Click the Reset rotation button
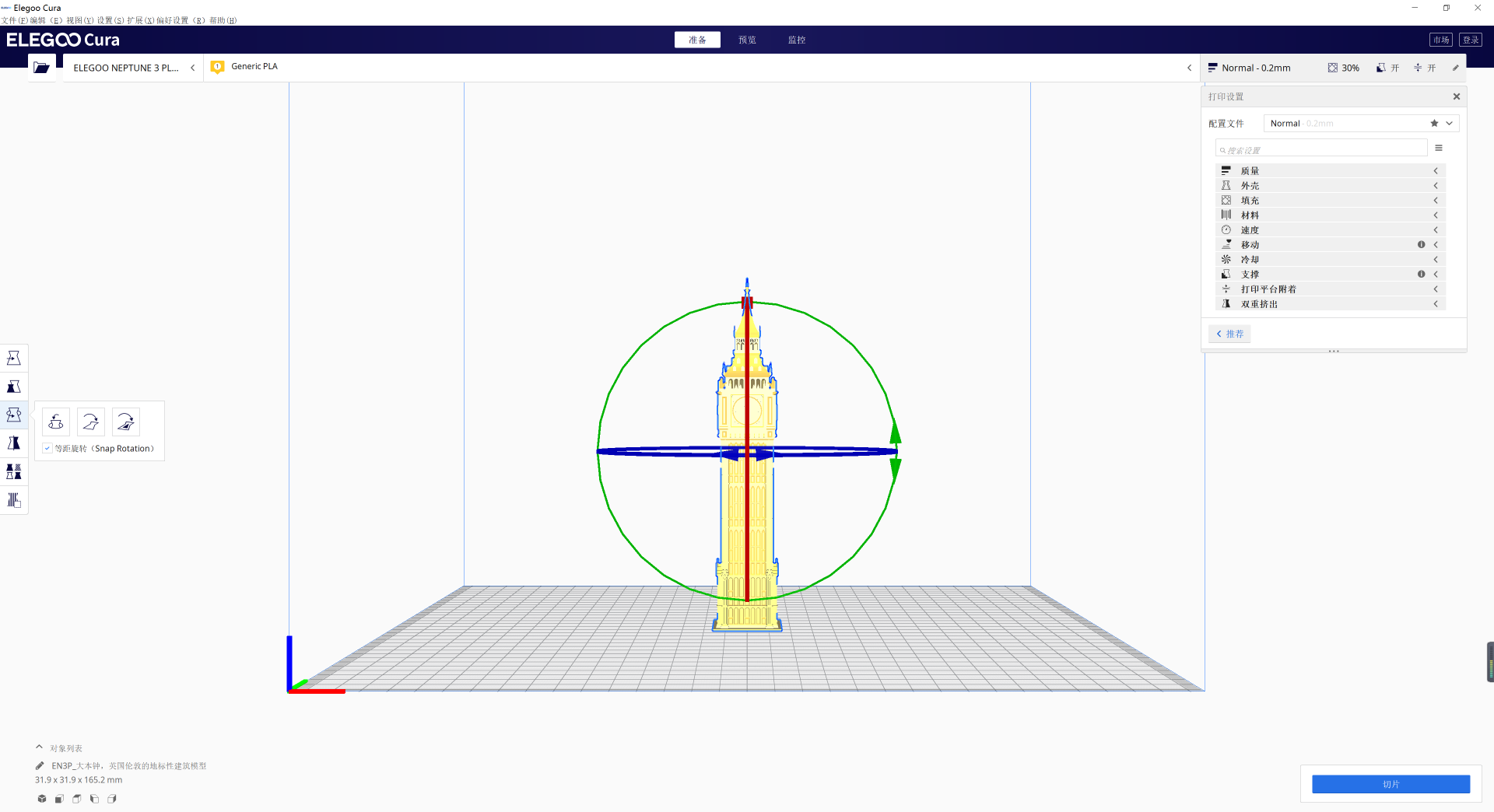Image resolution: width=1494 pixels, height=812 pixels. coord(56,422)
